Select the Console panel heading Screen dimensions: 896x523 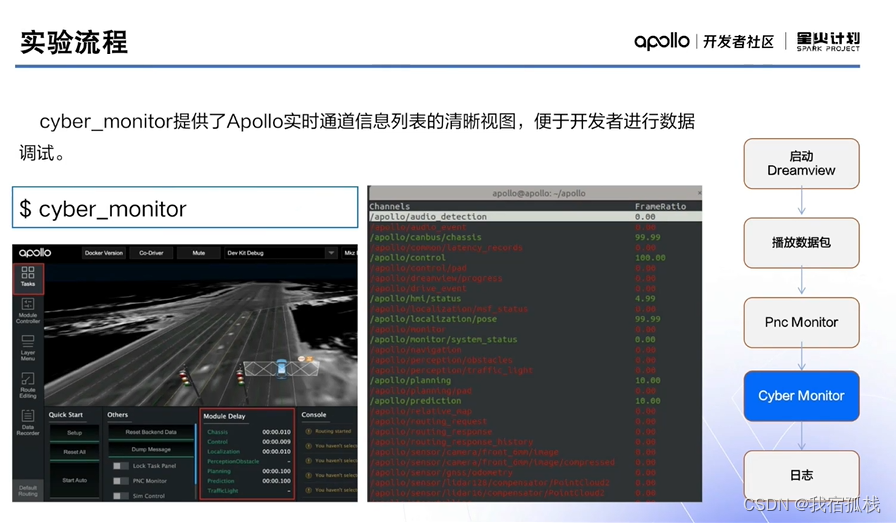(314, 415)
